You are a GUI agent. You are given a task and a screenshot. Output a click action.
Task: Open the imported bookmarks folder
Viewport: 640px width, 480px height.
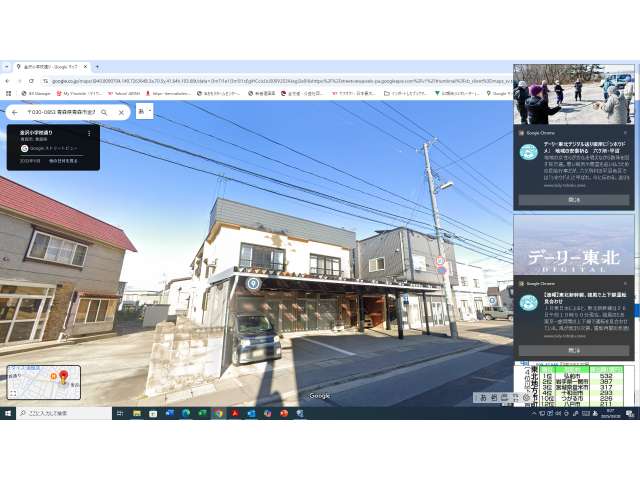click(406, 93)
